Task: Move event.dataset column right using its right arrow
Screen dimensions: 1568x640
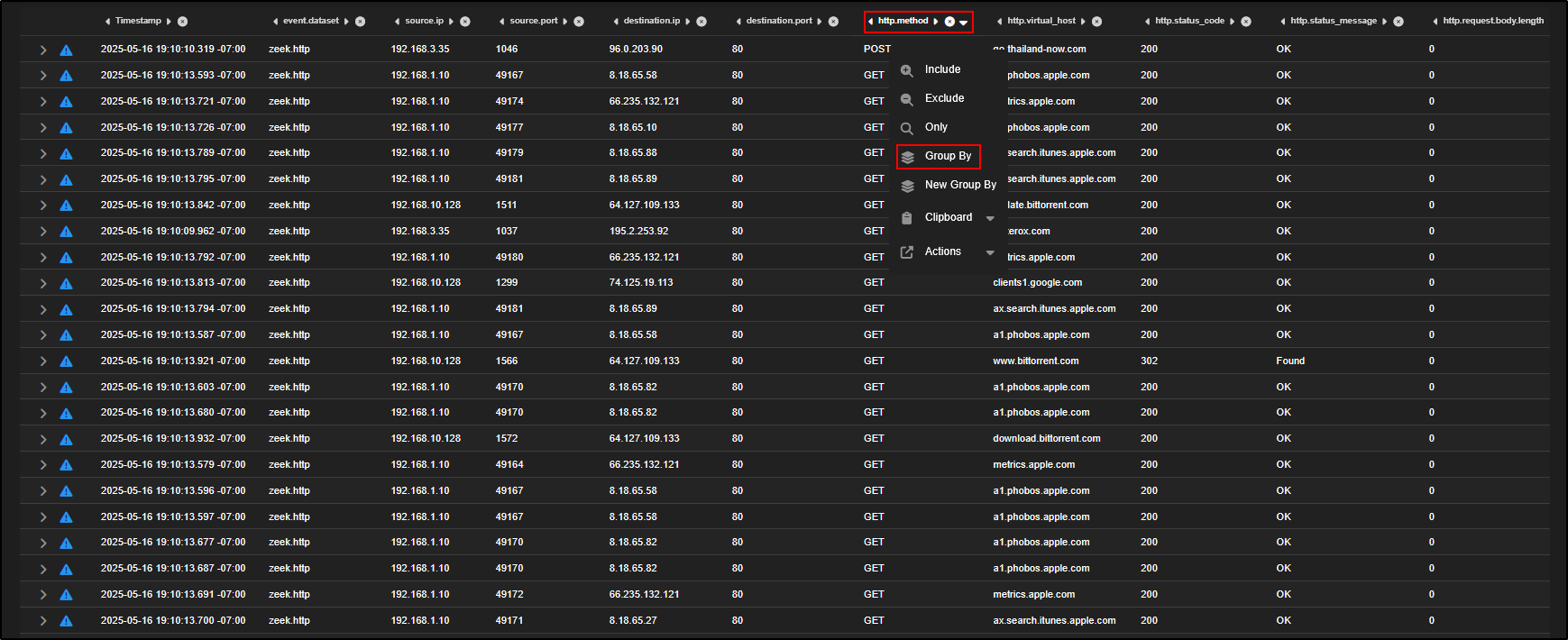Action: coord(346,21)
